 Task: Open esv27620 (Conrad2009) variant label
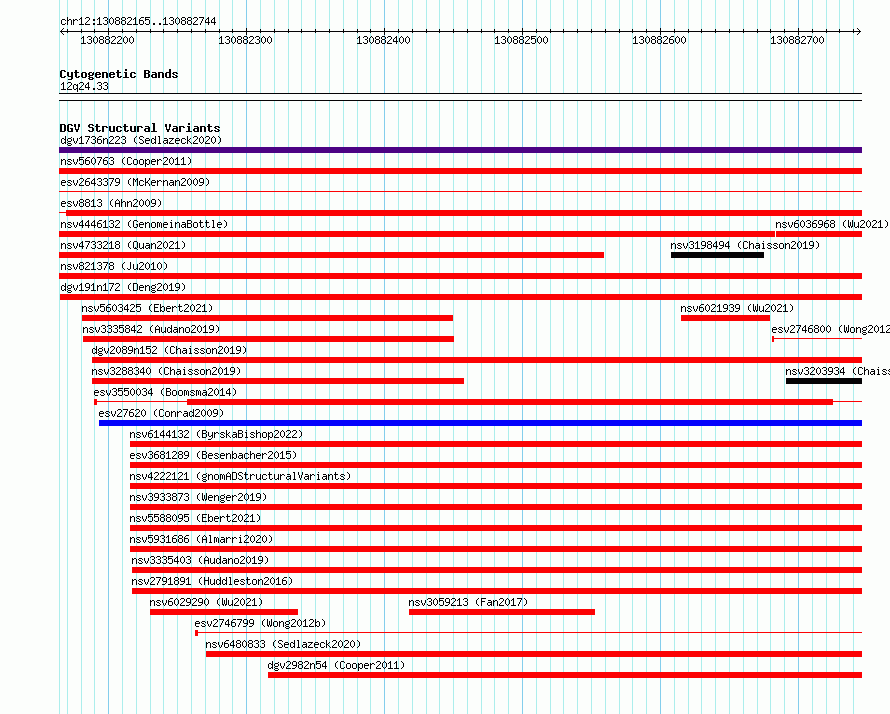(161, 413)
